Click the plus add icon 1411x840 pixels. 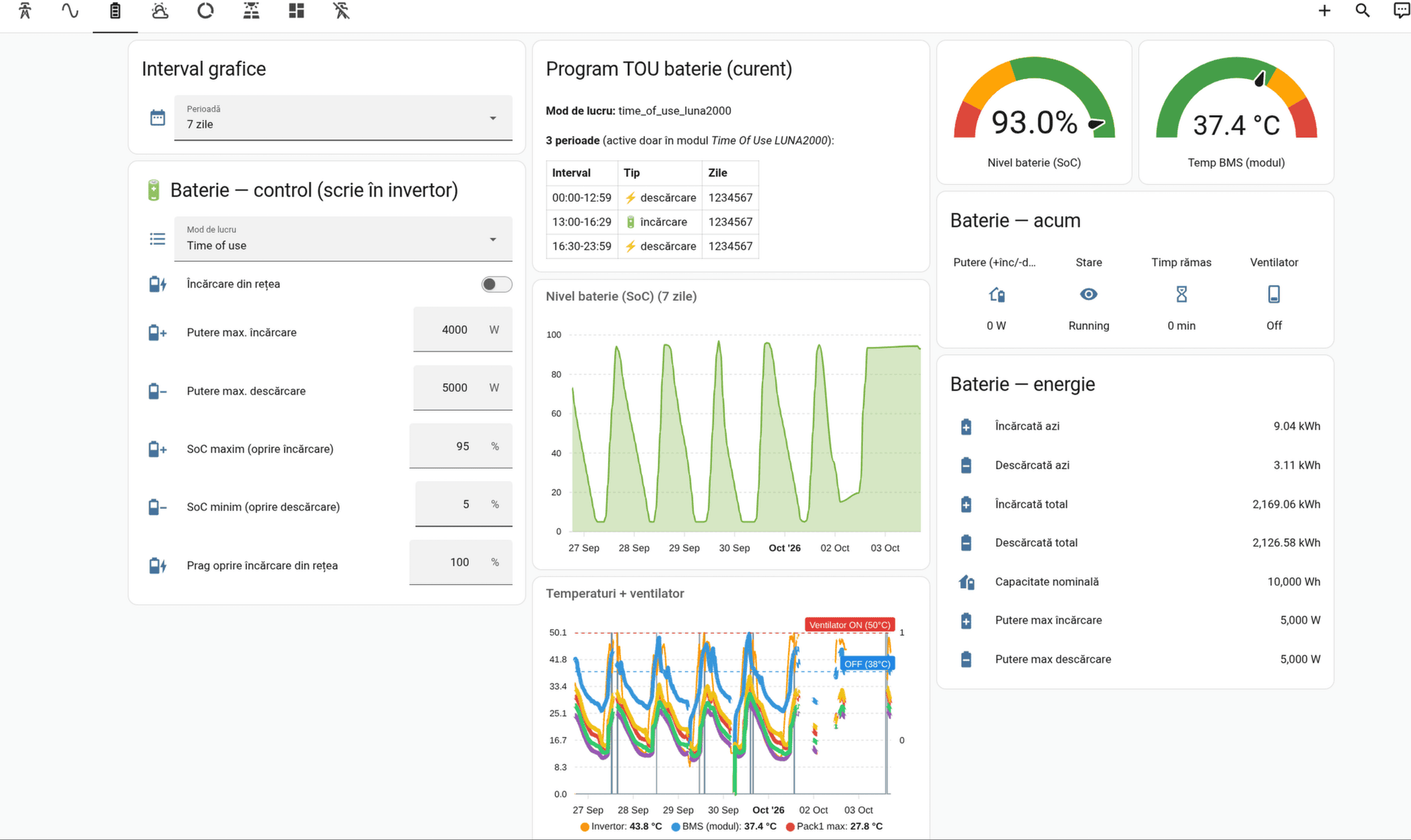tap(1324, 11)
